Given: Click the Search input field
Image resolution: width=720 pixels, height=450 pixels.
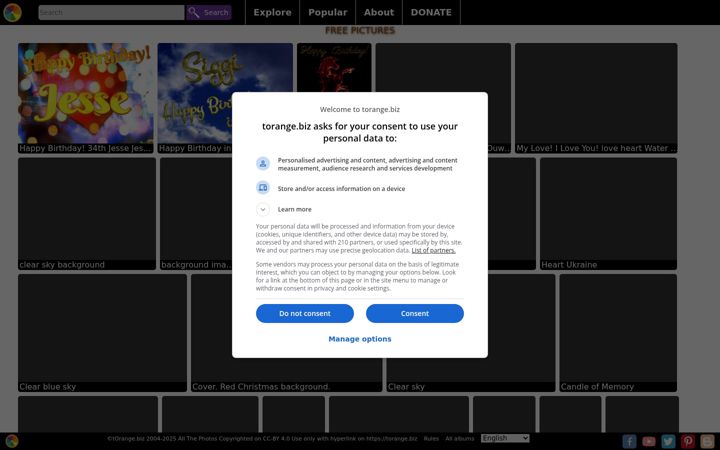Looking at the screenshot, I should pyautogui.click(x=111, y=12).
